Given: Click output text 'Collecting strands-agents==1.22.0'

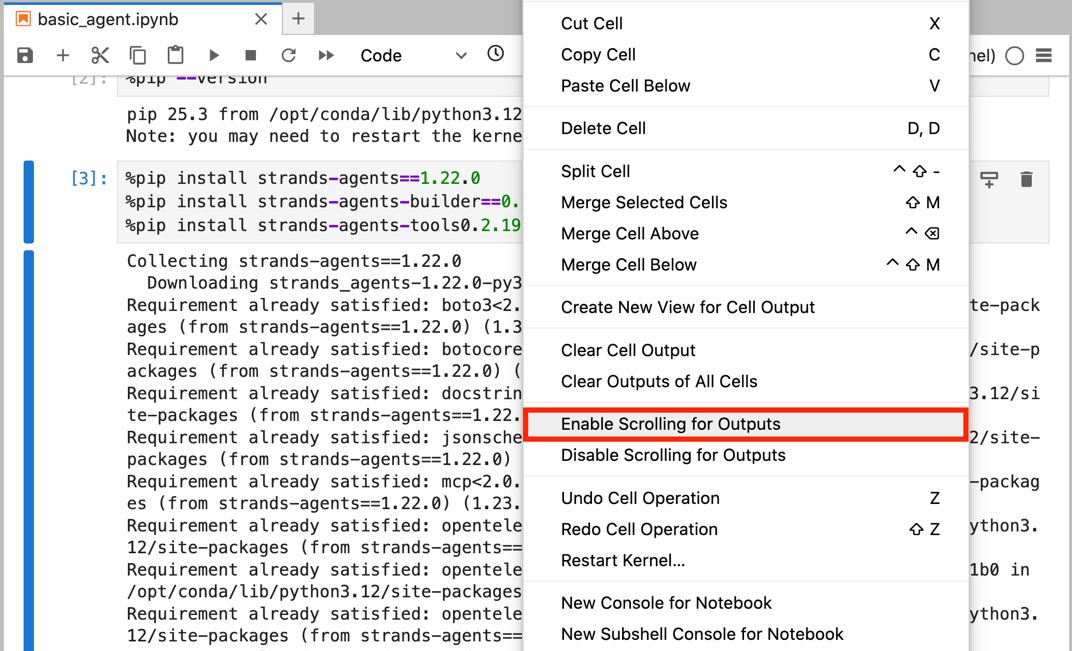Looking at the screenshot, I should pos(294,261).
